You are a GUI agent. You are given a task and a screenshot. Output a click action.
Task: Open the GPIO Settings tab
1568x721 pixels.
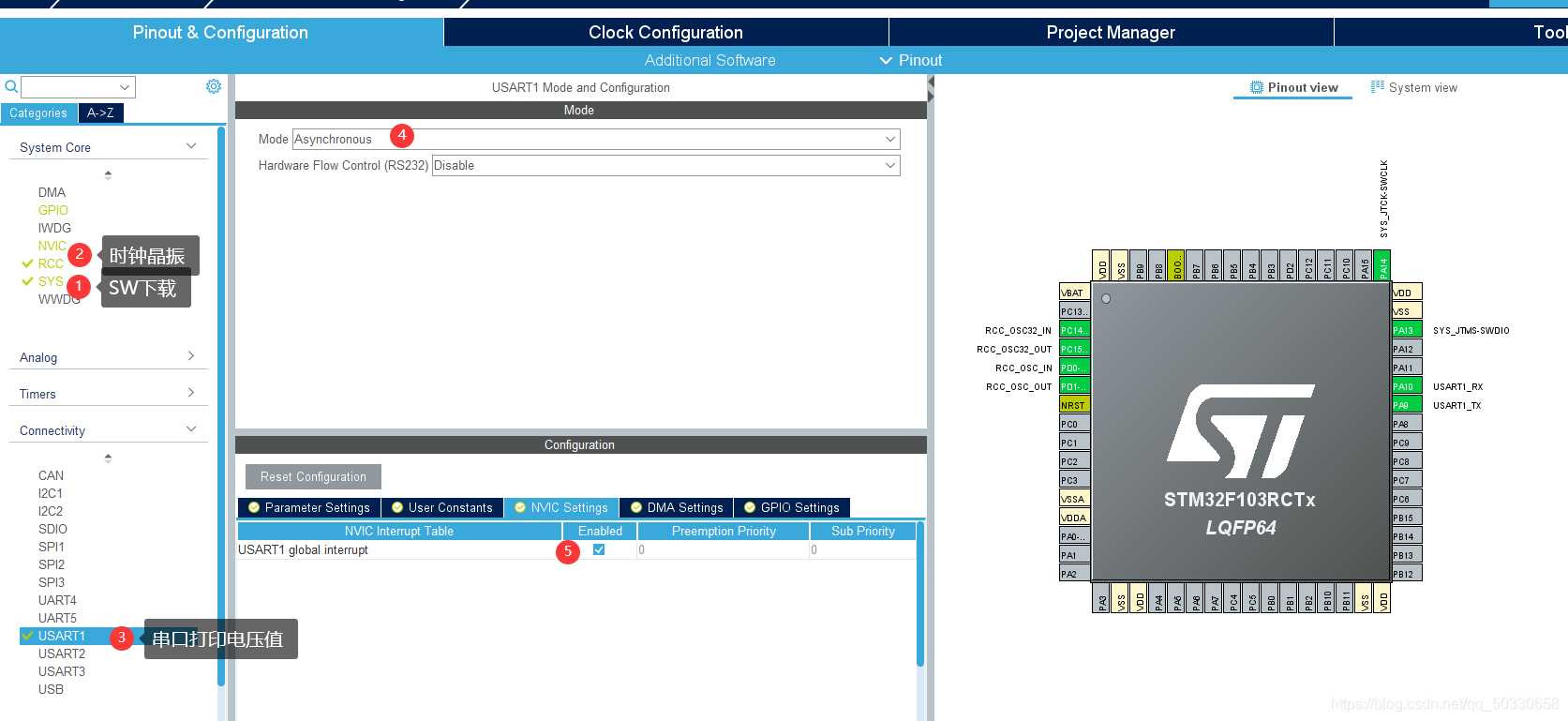[792, 507]
